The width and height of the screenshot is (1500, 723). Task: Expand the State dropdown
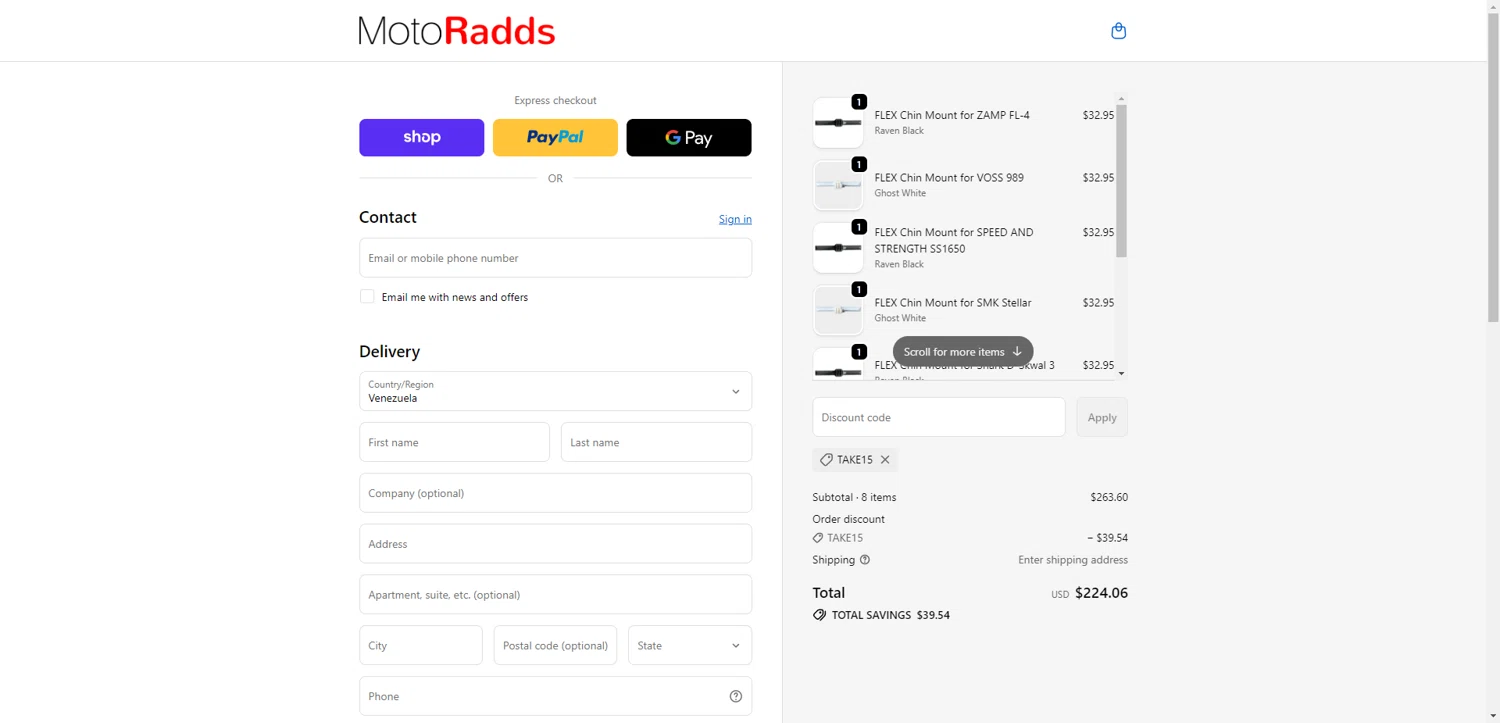(690, 646)
